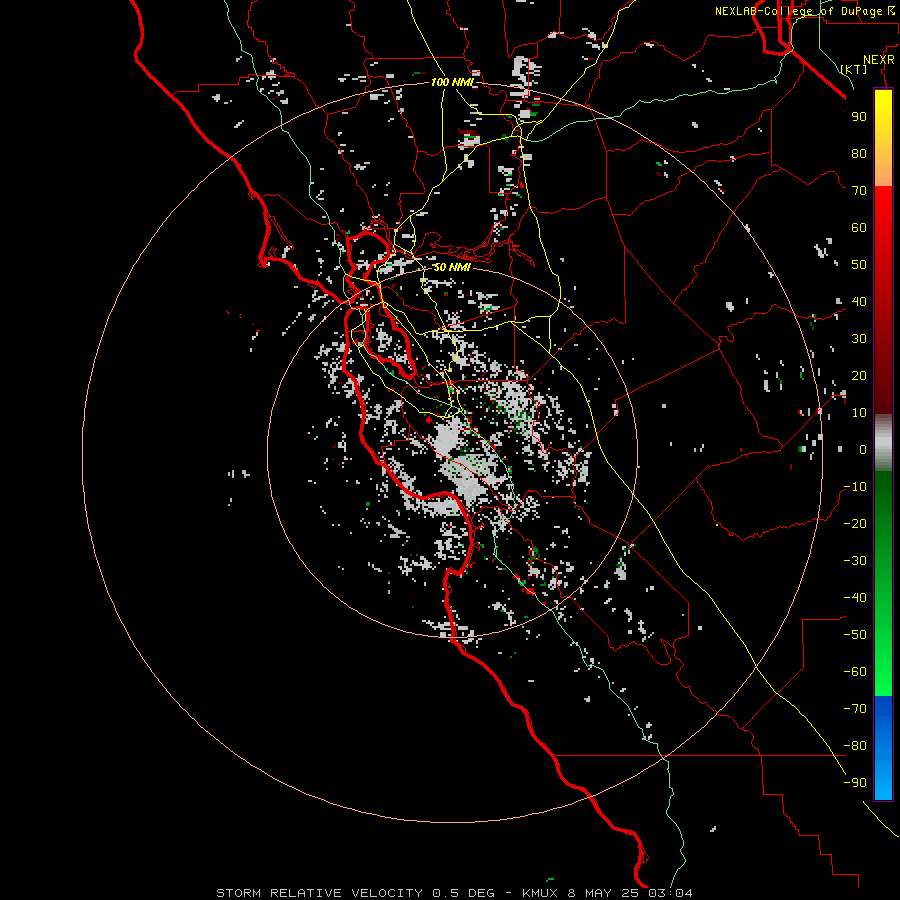Click the -90 knots scale label
The height and width of the screenshot is (900, 900).
click(x=855, y=783)
